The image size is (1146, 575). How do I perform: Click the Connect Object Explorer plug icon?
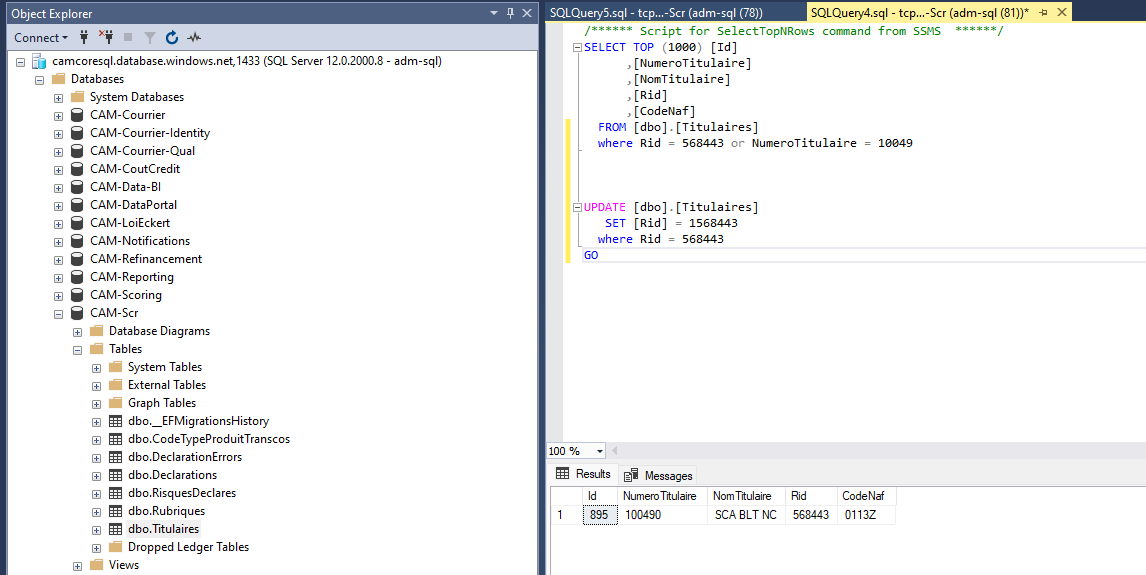point(84,37)
